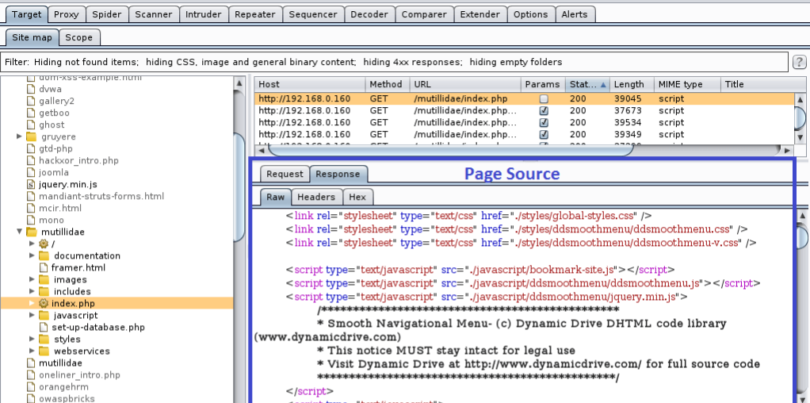810x403 pixels.
Task: Click the help question mark icon on filter bar
Action: coord(799,62)
